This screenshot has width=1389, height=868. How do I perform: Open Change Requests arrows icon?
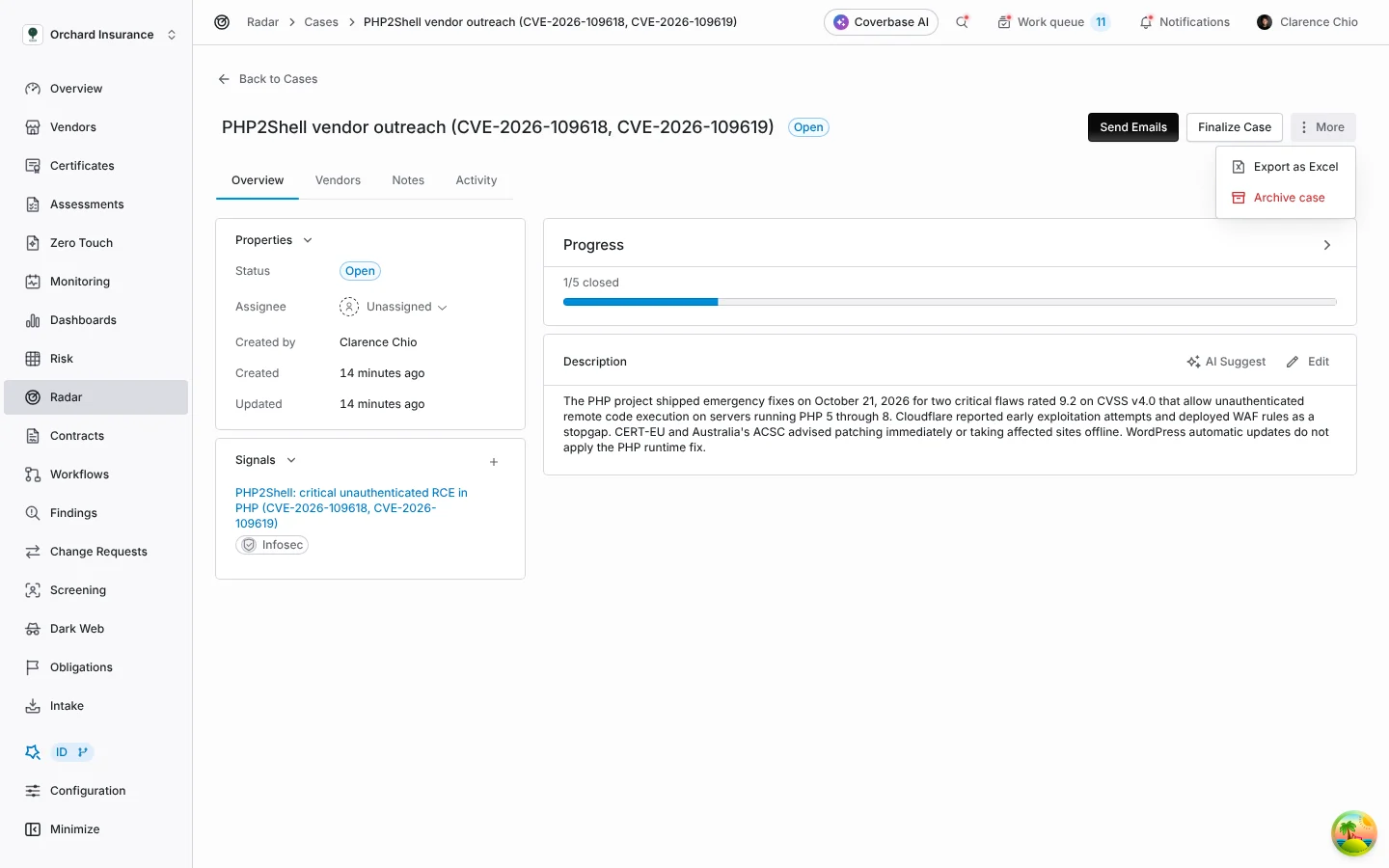point(33,552)
